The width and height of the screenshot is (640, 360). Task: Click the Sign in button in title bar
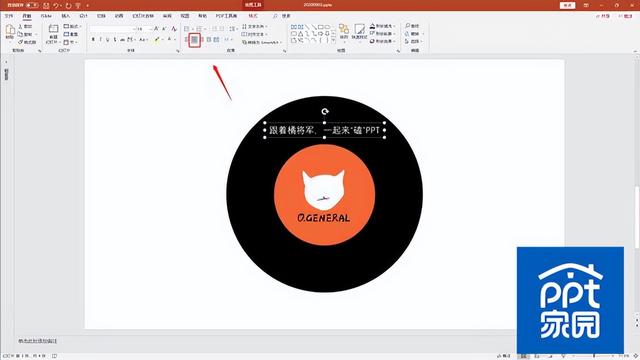click(x=567, y=5)
